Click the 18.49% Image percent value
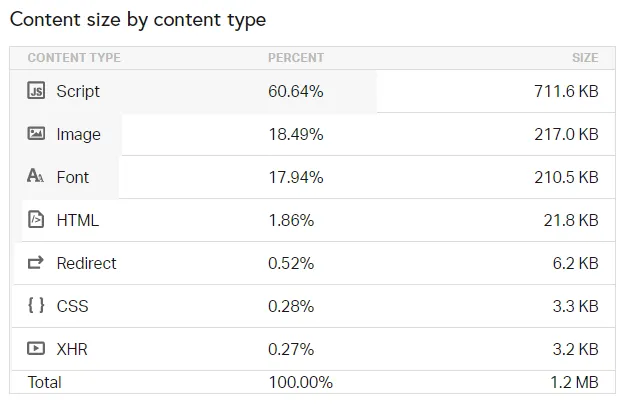This screenshot has height=406, width=626. point(295,135)
